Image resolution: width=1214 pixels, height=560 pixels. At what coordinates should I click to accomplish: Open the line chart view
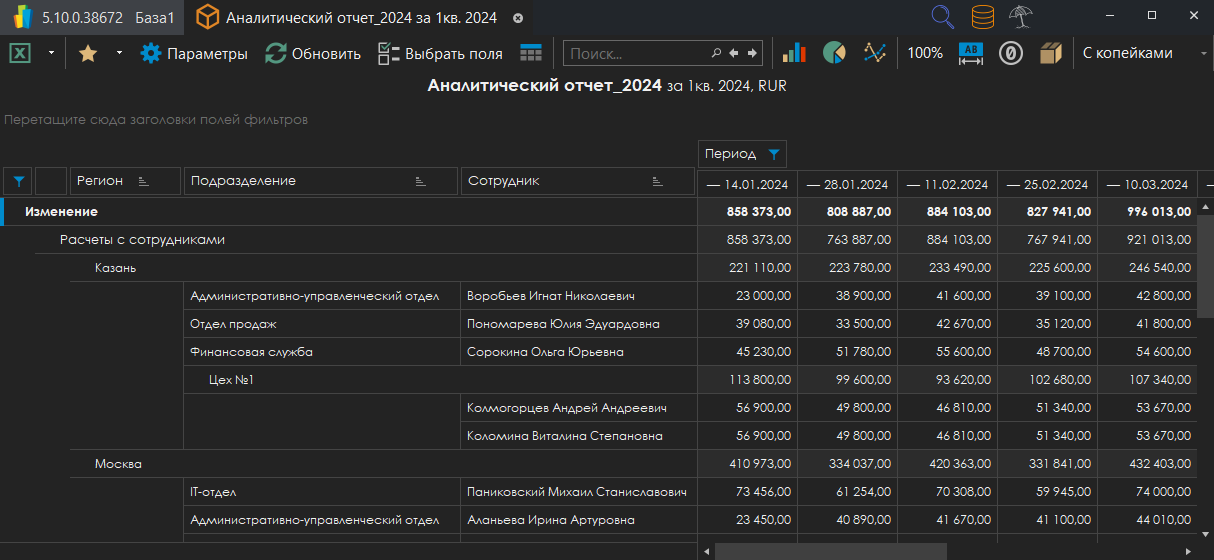click(x=875, y=54)
